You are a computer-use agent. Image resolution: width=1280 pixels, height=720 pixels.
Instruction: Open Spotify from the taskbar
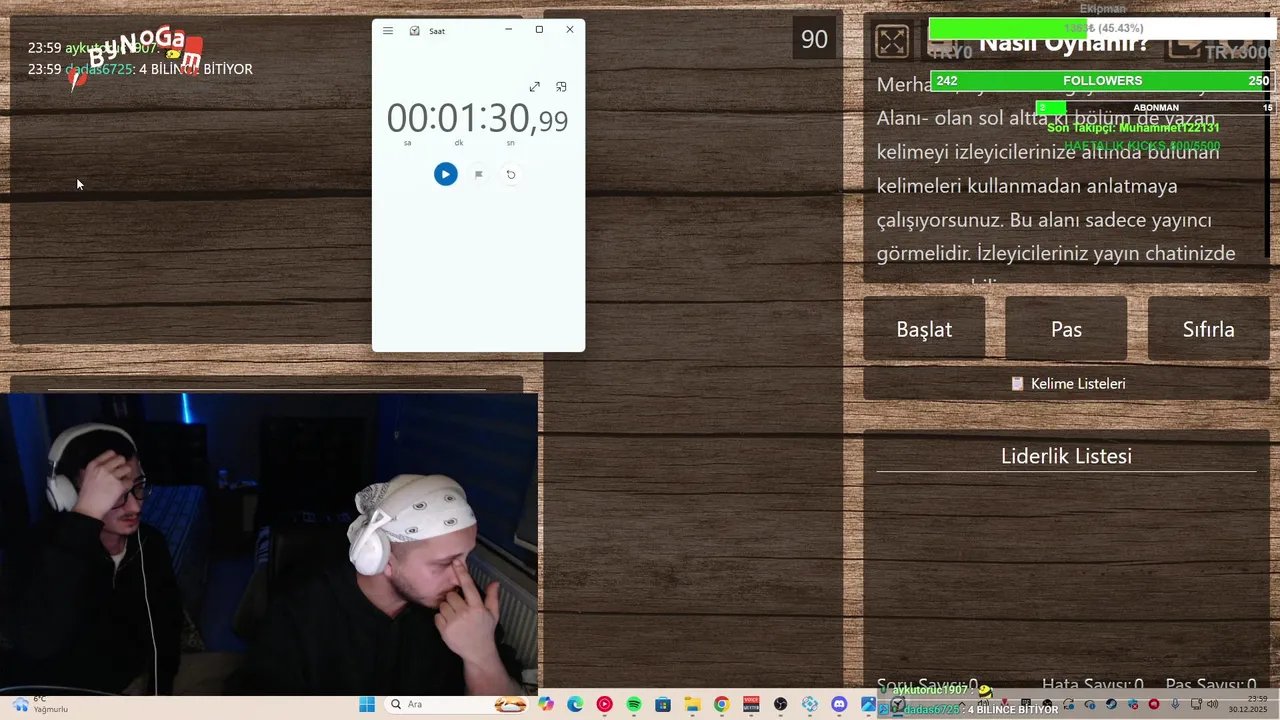click(x=633, y=705)
